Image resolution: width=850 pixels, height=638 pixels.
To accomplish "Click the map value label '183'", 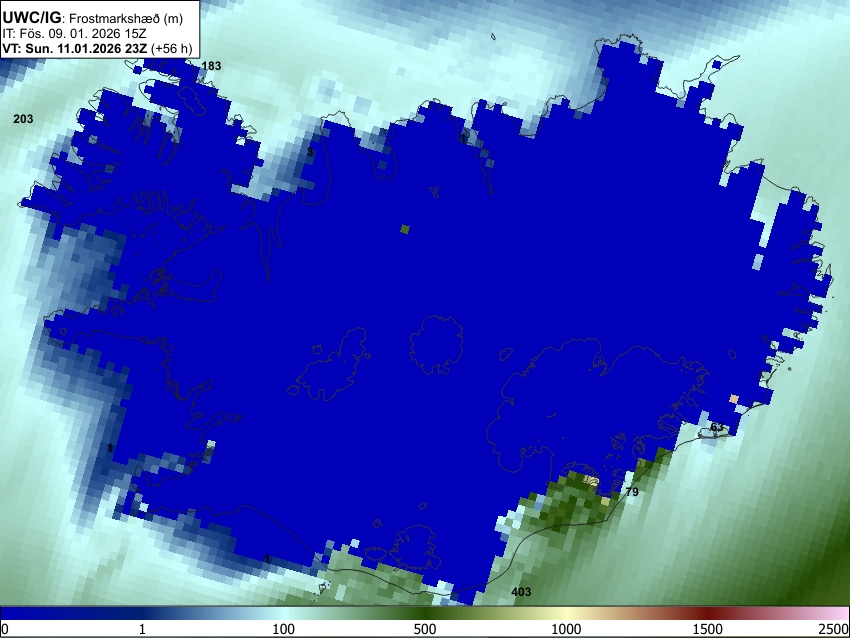I will [211, 66].
